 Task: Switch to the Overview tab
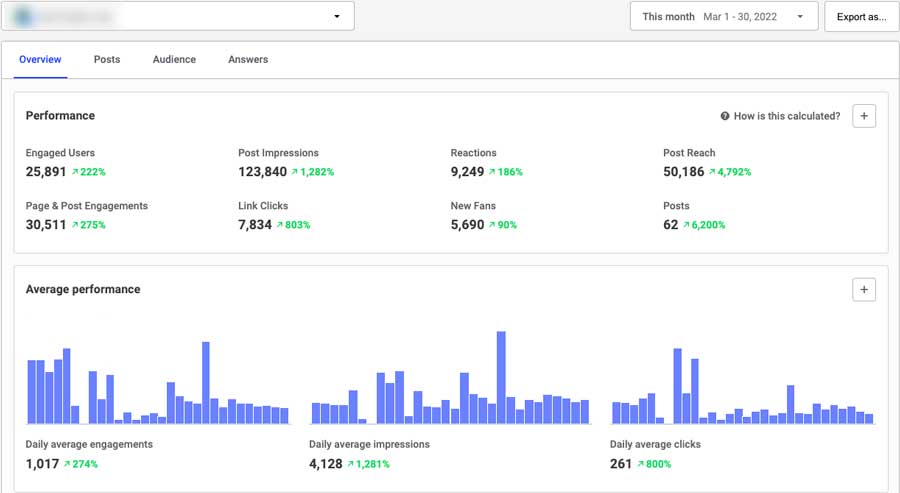coord(40,60)
